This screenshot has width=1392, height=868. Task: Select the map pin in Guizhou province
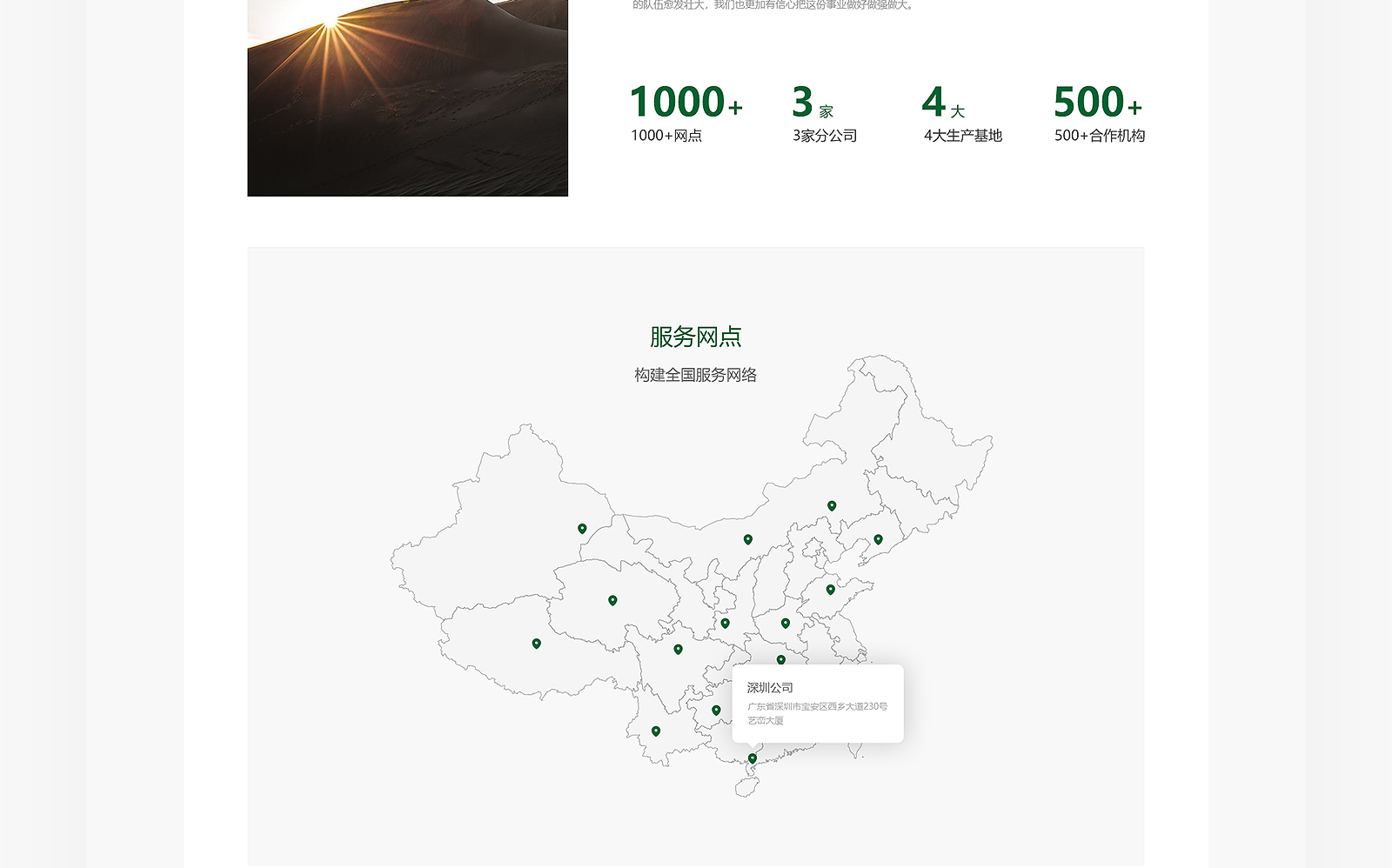[716, 711]
